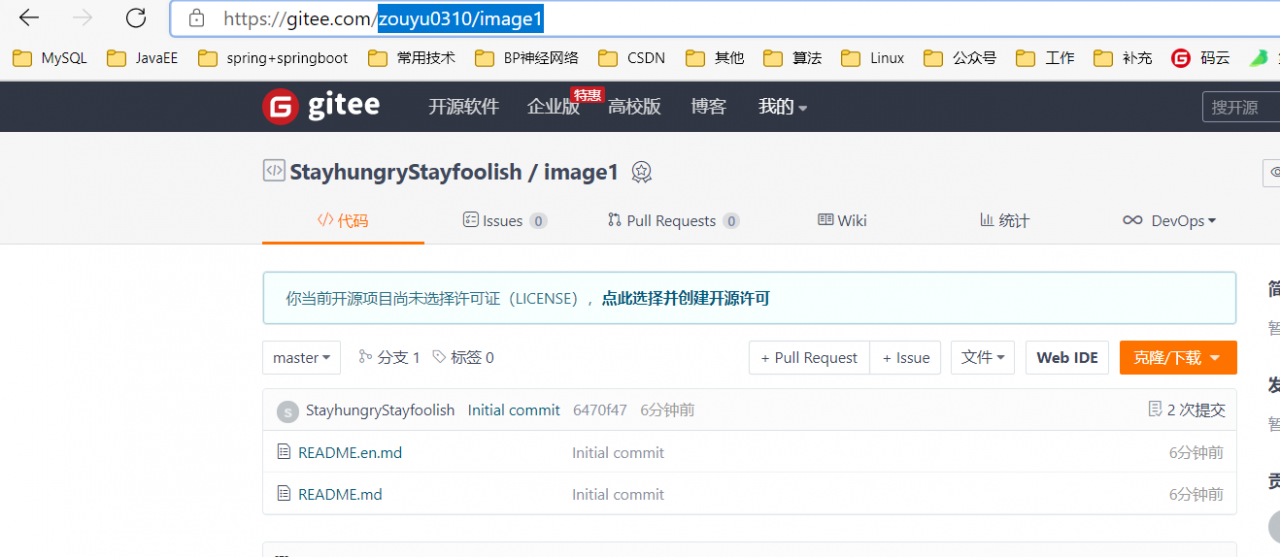Open the README.md file
The width and height of the screenshot is (1280, 557).
[x=340, y=494]
